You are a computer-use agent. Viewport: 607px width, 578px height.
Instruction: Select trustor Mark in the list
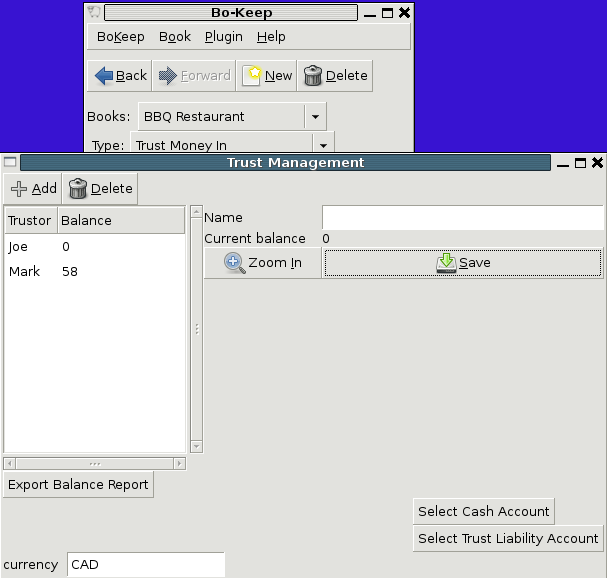[x=24, y=272]
